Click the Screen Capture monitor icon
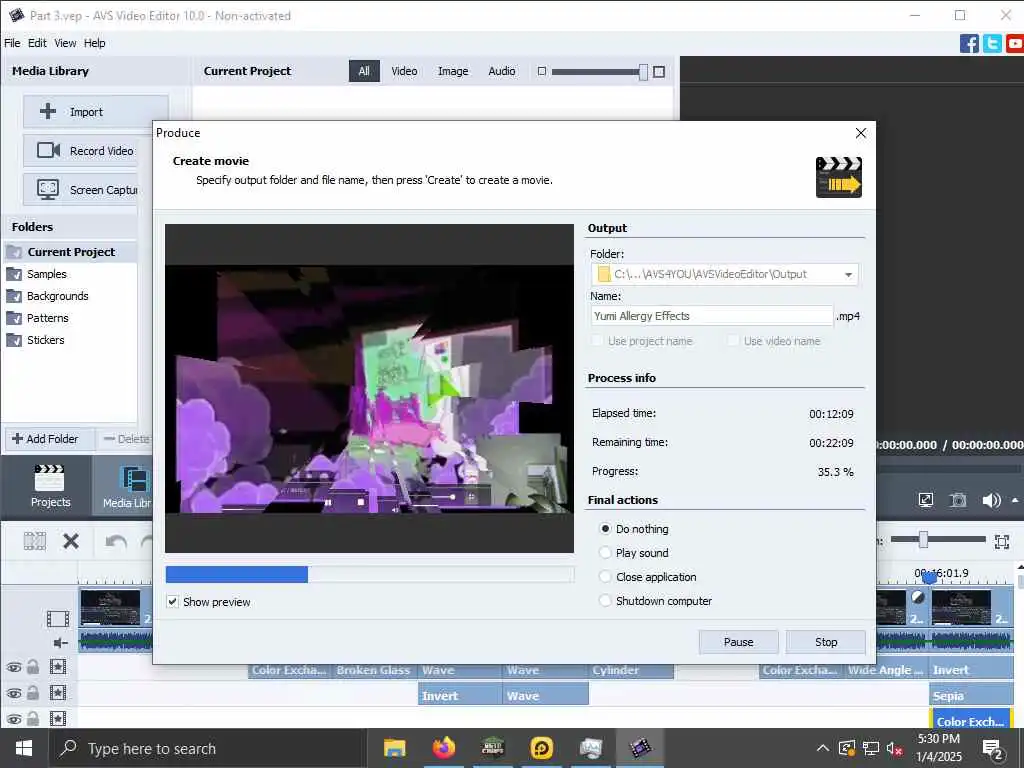 48,189
